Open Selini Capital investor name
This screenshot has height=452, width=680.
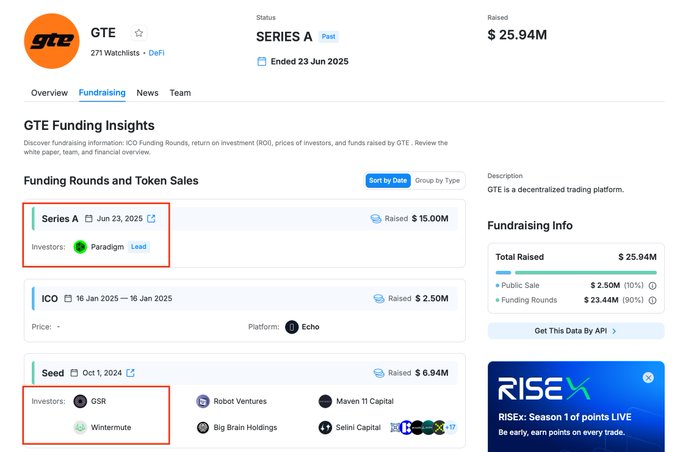(358, 427)
